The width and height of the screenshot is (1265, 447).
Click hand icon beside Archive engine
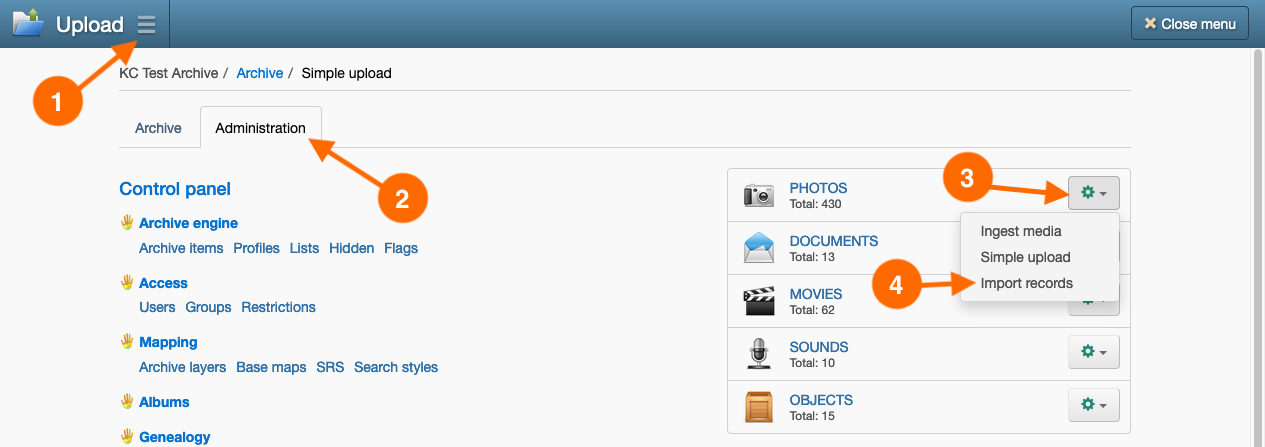coord(127,223)
